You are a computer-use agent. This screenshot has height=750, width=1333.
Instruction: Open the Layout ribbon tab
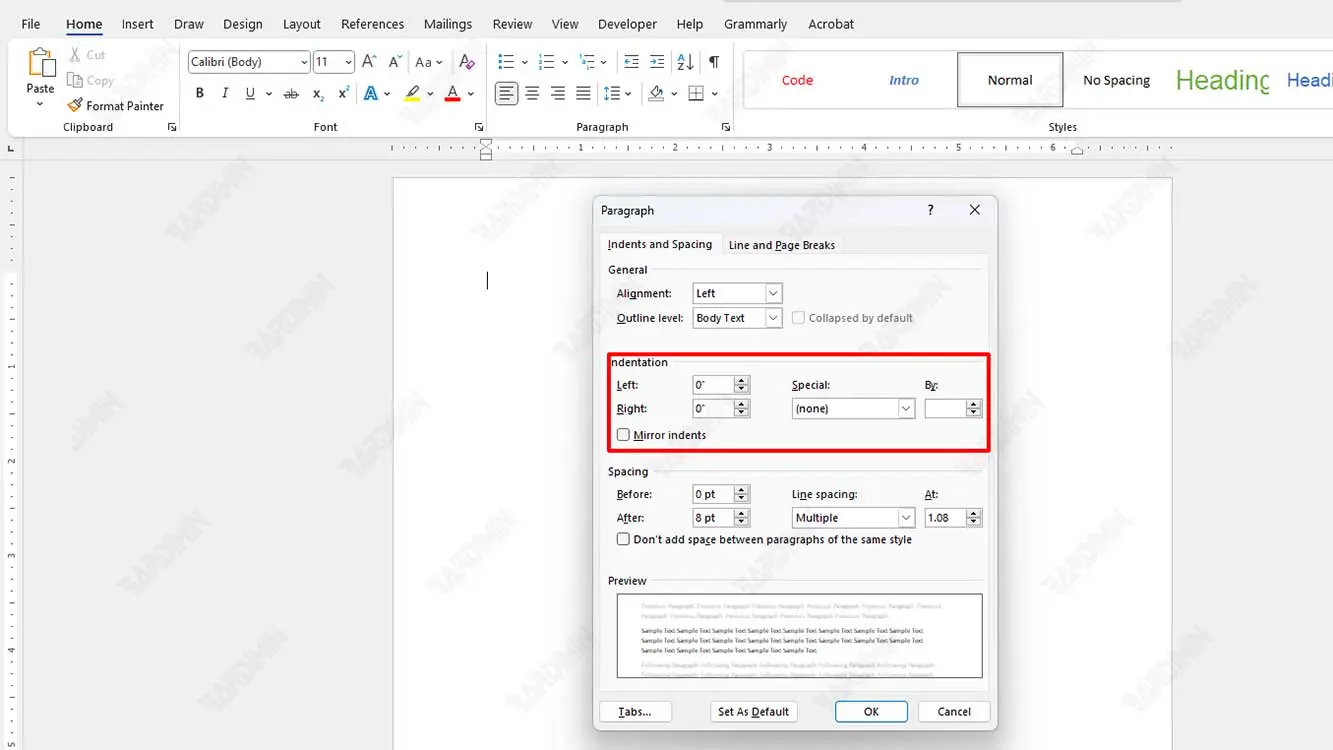click(302, 24)
